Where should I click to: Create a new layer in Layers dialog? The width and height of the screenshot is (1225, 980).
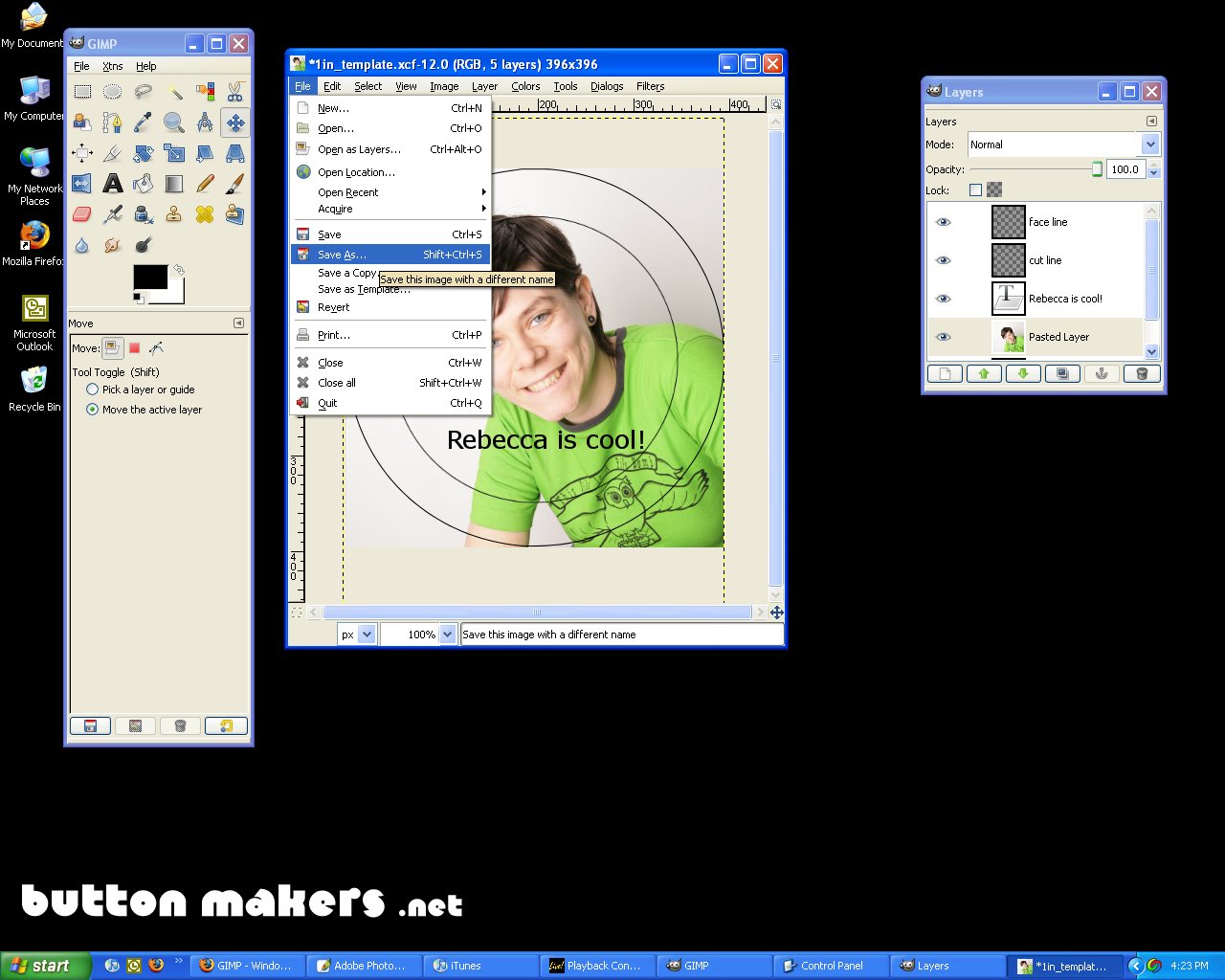pyautogui.click(x=946, y=374)
